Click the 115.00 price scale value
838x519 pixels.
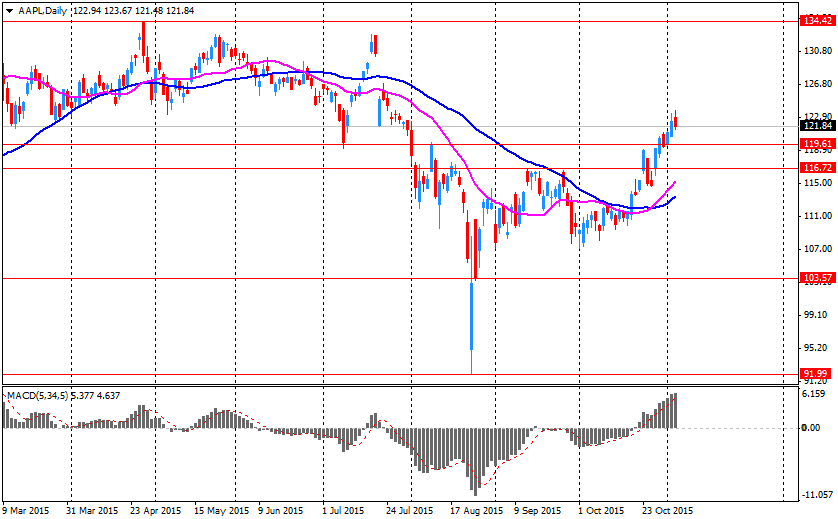coord(818,183)
